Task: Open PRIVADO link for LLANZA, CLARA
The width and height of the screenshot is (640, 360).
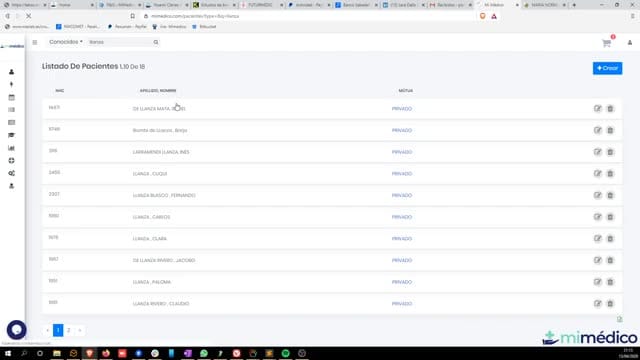Action: coord(402,239)
